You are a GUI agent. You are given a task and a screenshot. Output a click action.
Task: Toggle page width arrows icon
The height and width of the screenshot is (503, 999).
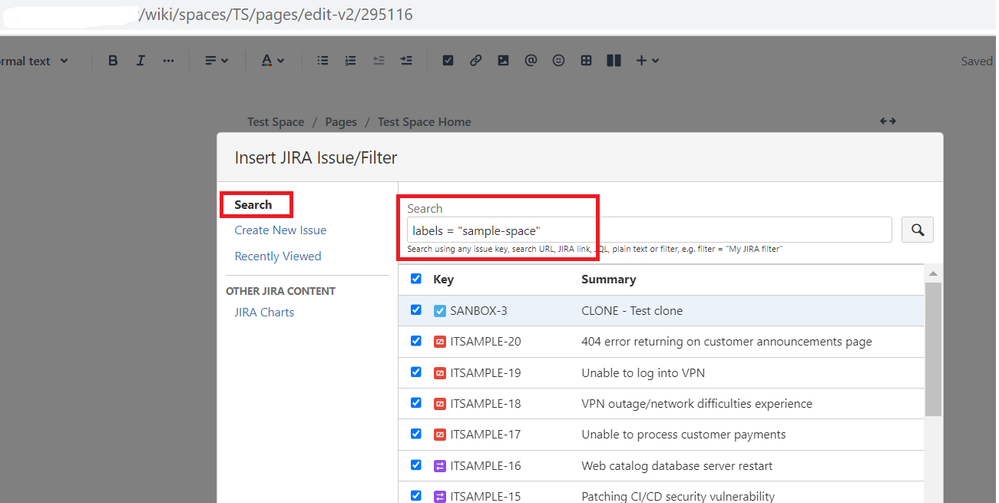pyautogui.click(x=888, y=121)
